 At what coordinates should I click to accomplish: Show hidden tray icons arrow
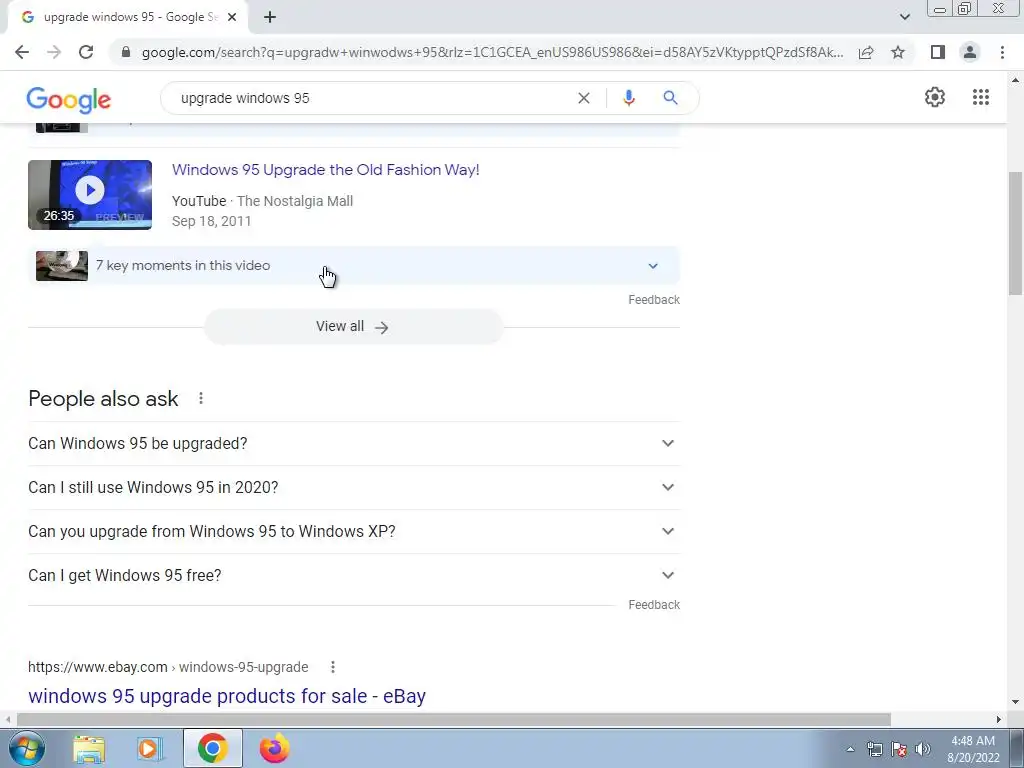850,749
